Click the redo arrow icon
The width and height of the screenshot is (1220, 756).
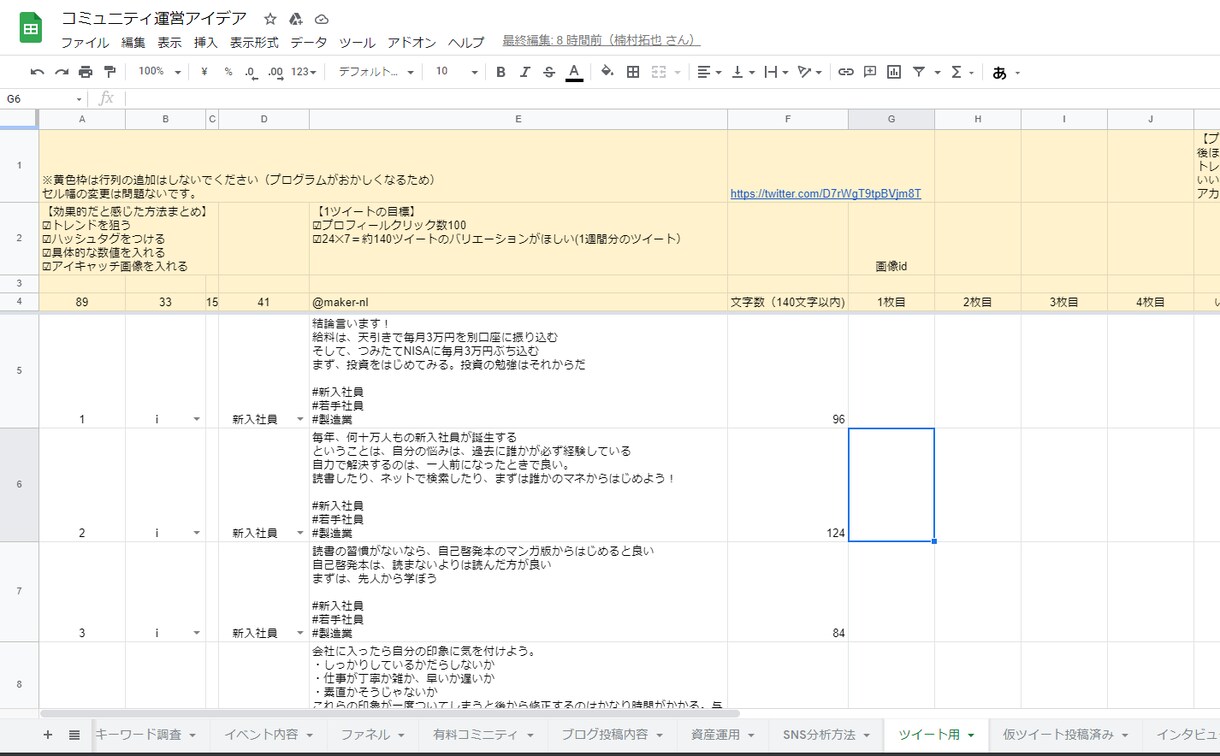[x=61, y=72]
